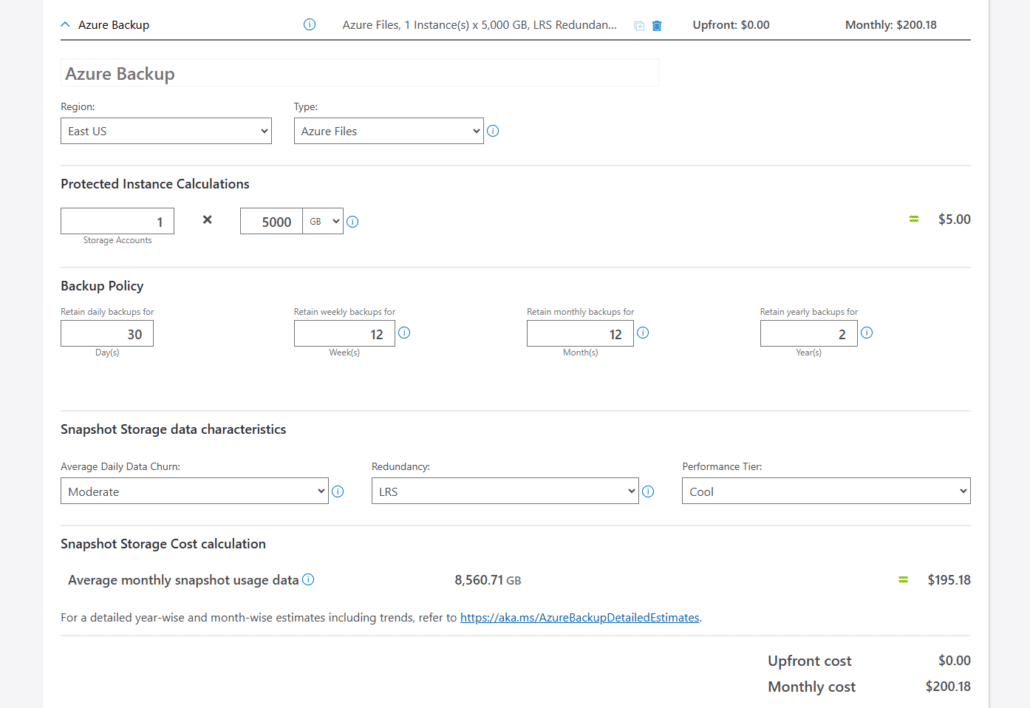Open info tooltip for yearly backup retention
This screenshot has width=1030, height=708.
[x=866, y=332]
